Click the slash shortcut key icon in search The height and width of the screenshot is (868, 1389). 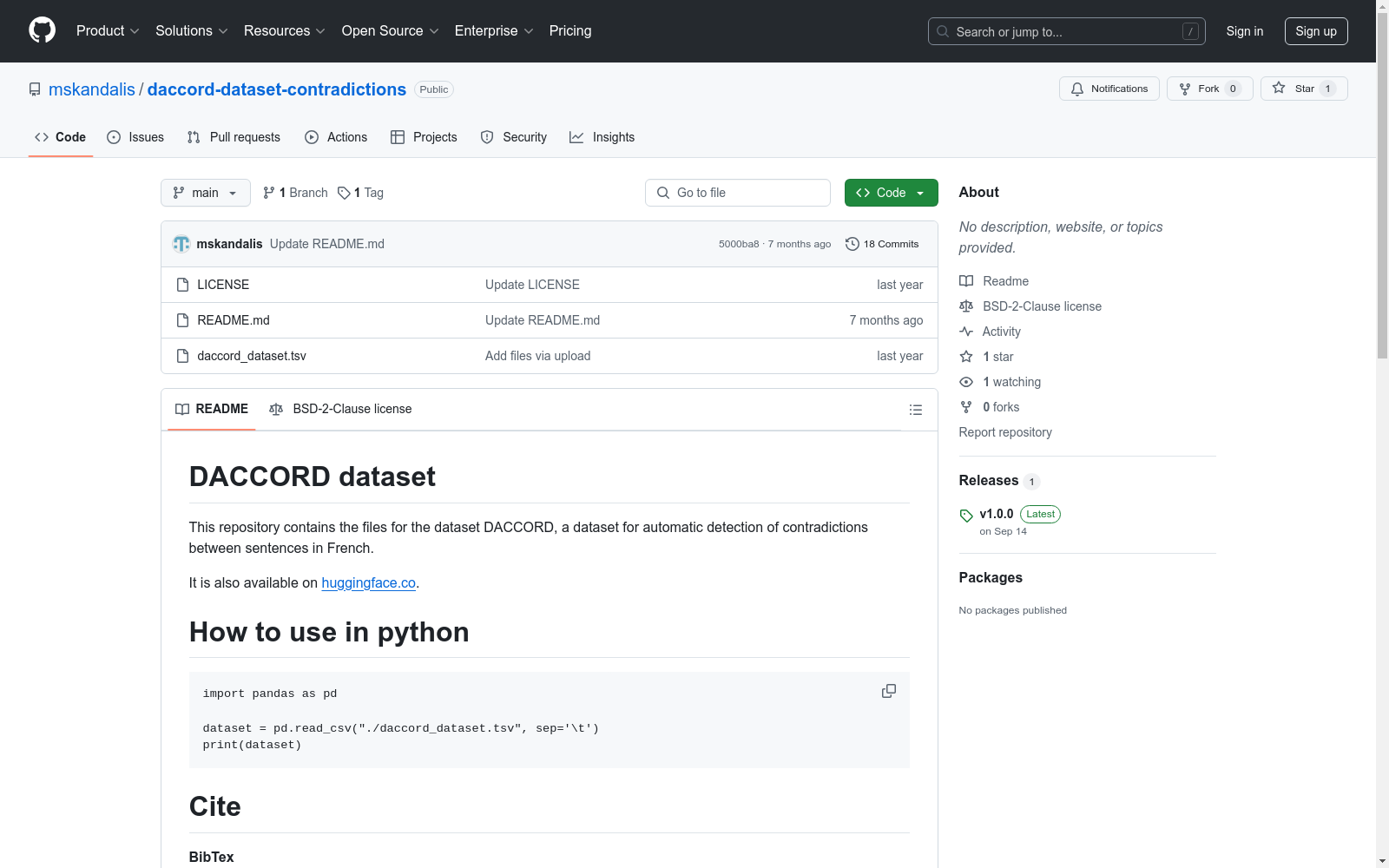1190,31
